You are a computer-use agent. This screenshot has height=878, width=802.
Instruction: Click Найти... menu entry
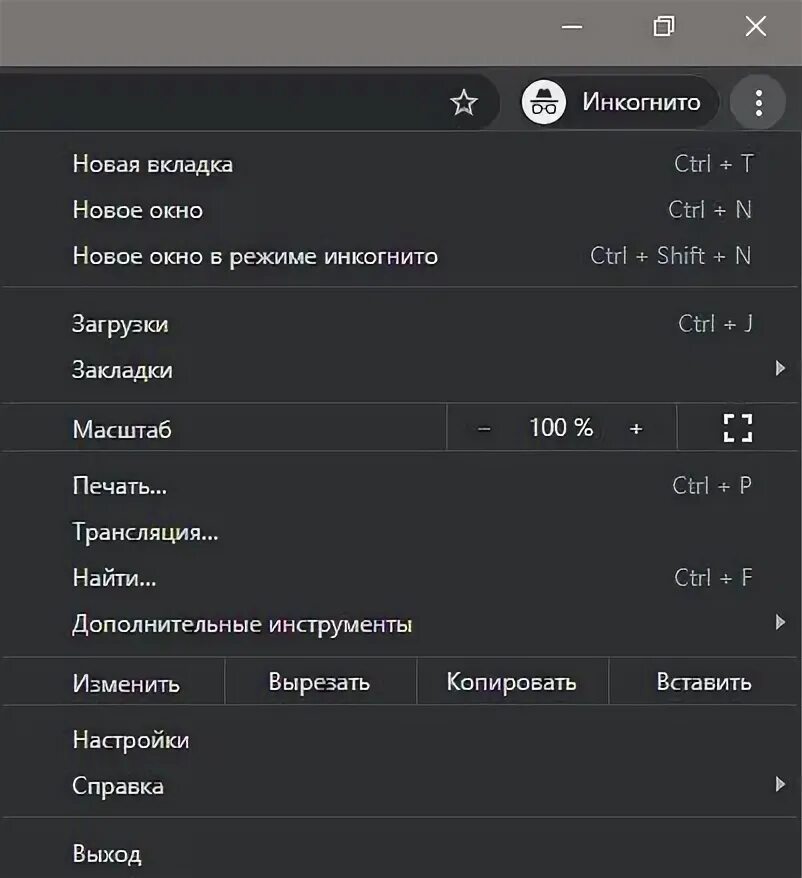pos(115,578)
